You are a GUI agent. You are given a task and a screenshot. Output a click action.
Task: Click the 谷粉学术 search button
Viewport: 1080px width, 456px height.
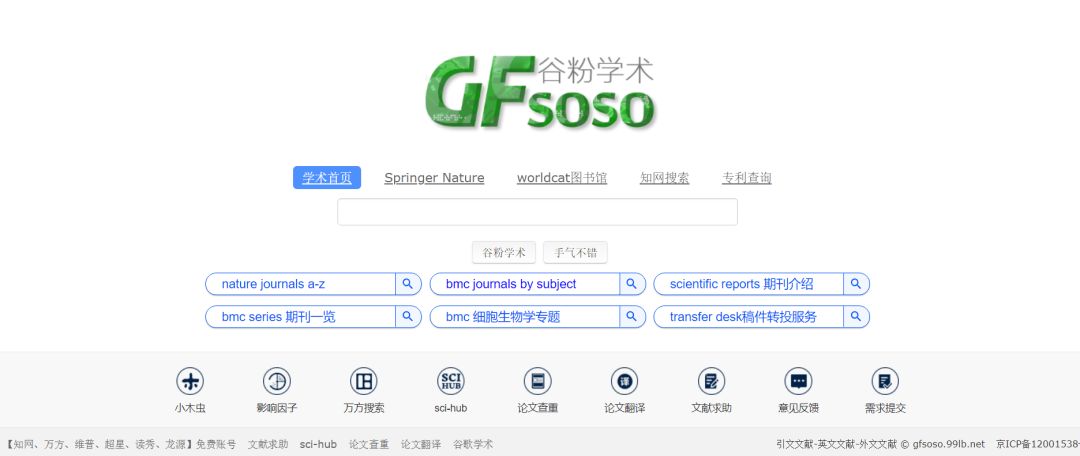tap(504, 252)
